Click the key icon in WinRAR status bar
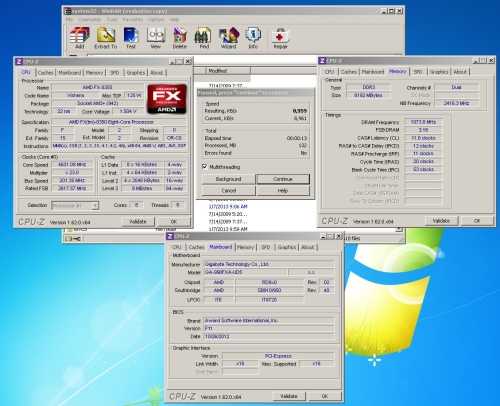 [77, 238]
